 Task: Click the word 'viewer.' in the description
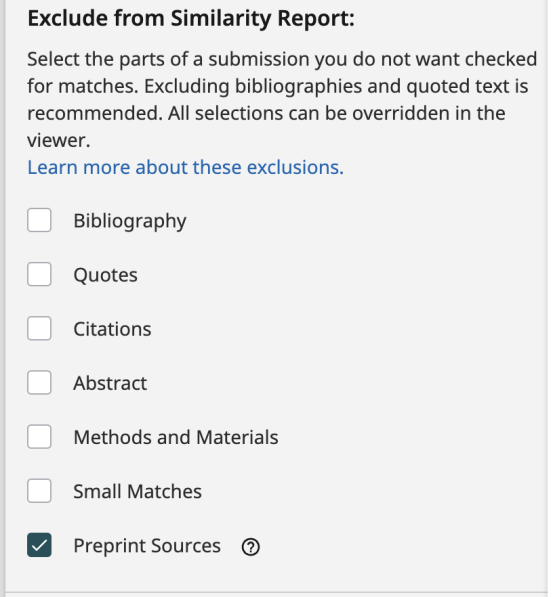coord(59,140)
